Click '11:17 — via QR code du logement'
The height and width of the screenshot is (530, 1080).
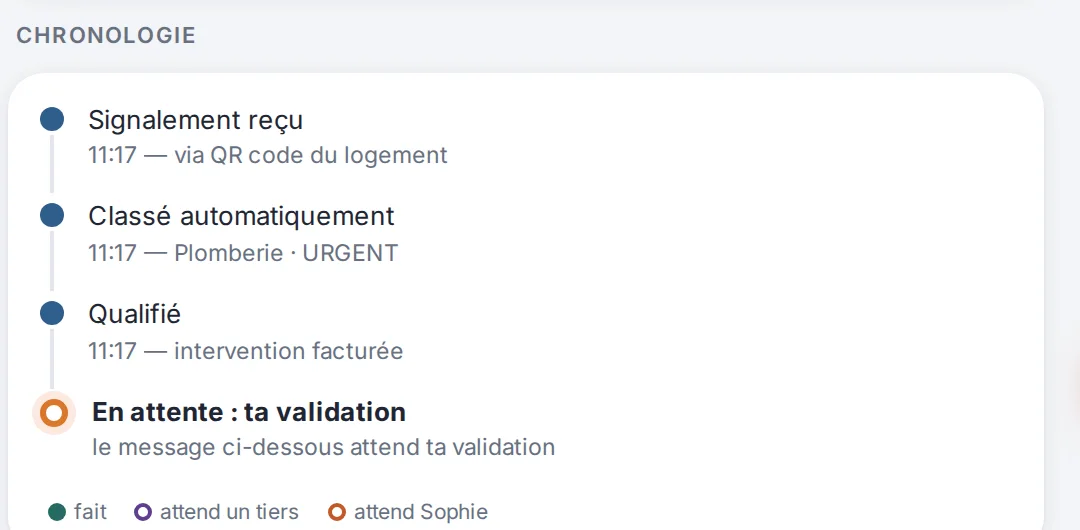click(268, 155)
